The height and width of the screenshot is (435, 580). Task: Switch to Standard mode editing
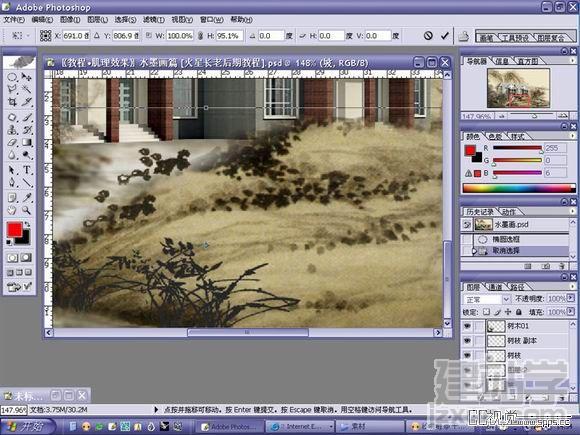tap(13, 257)
